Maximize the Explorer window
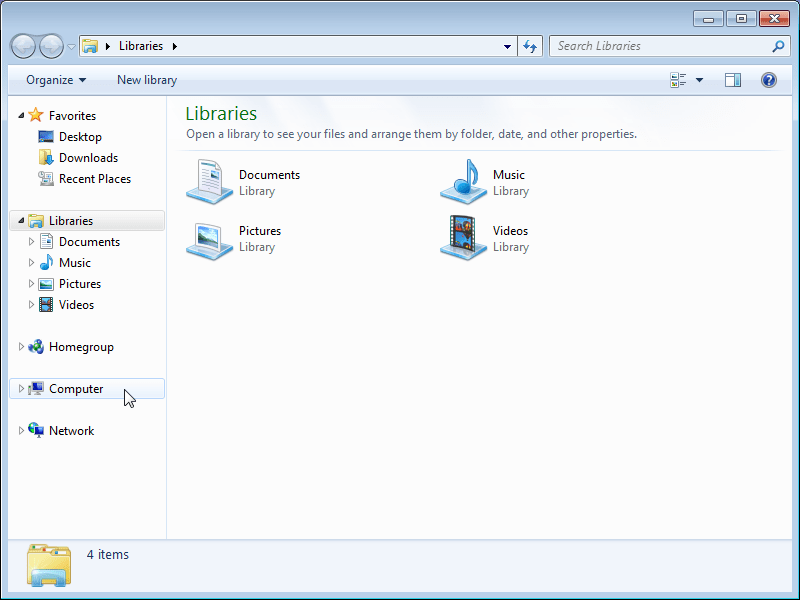This screenshot has height=600, width=800. [741, 19]
